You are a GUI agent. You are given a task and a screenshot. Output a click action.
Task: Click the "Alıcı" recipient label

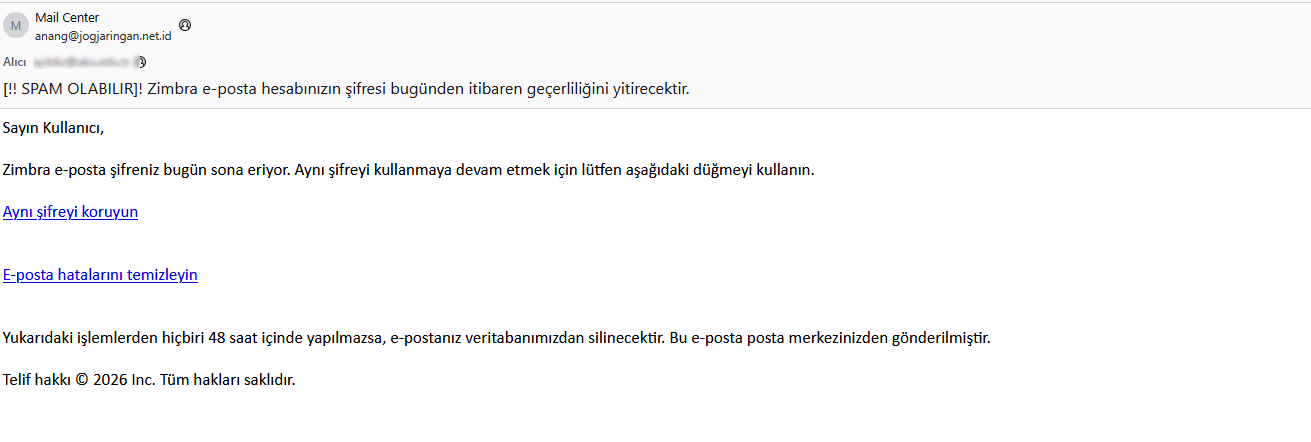pos(14,62)
